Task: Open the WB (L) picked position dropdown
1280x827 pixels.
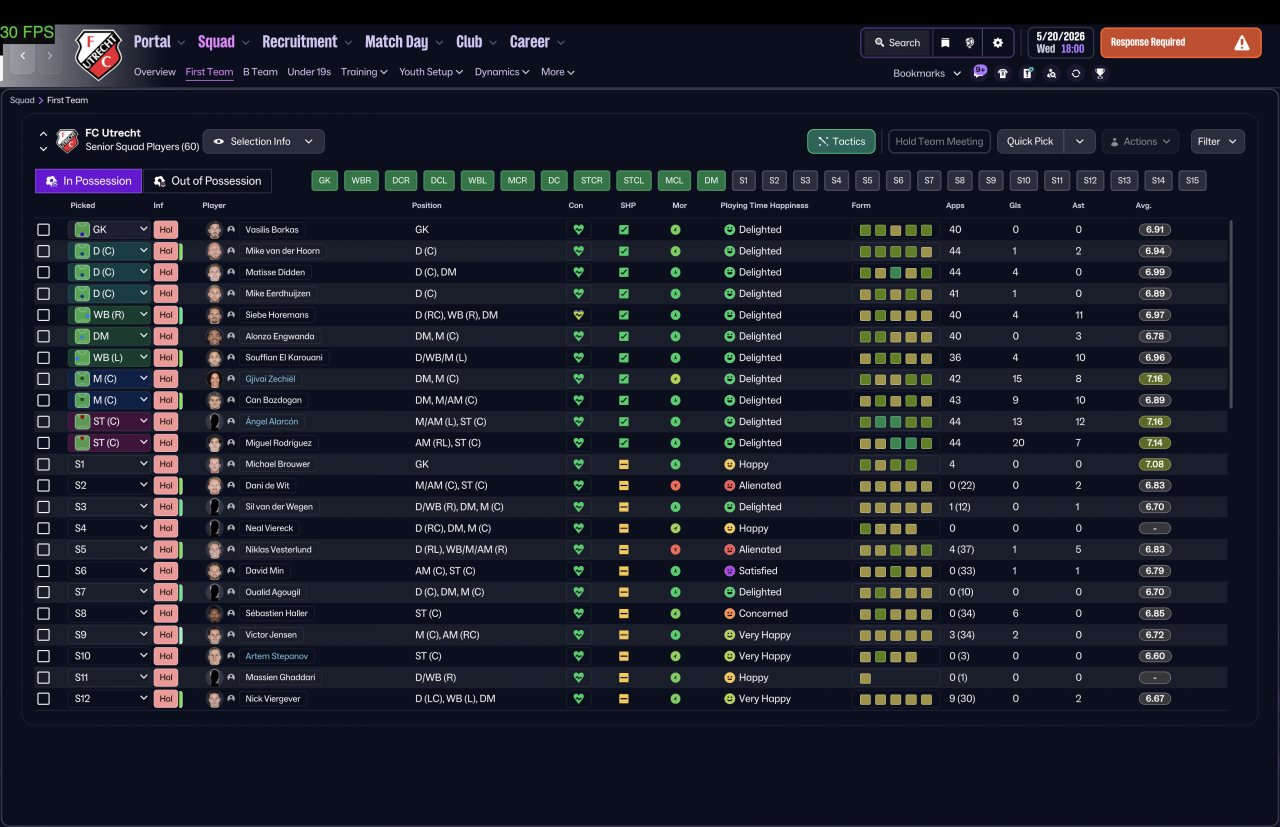Action: coord(109,358)
